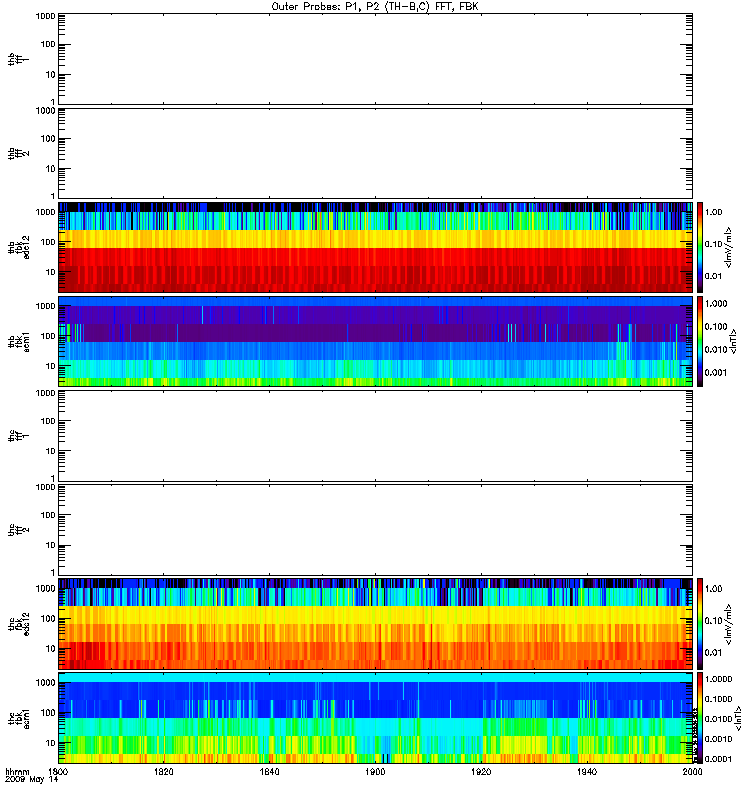Click the 0.0100 tick on thc scm1 colorbar
750x800 pixels.
tap(718, 719)
